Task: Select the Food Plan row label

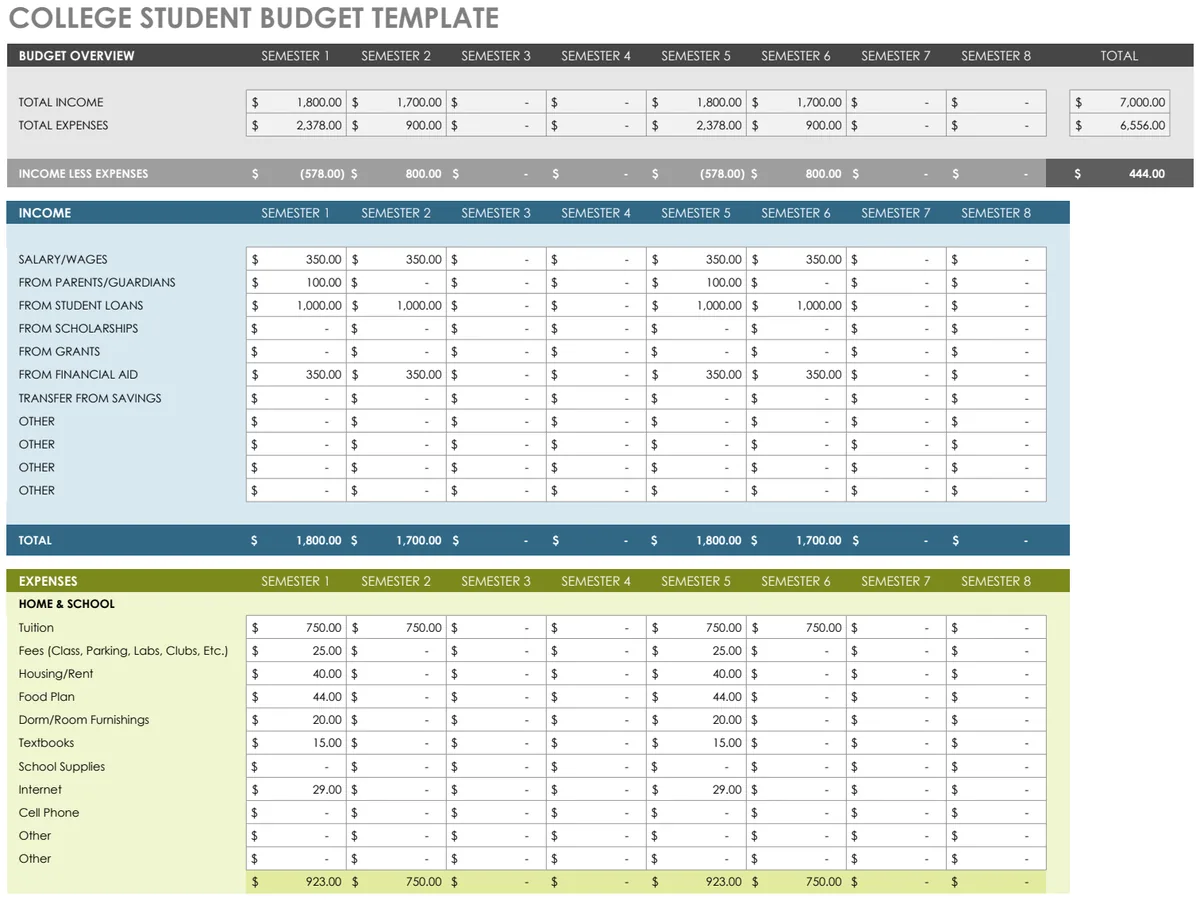Action: (x=46, y=697)
